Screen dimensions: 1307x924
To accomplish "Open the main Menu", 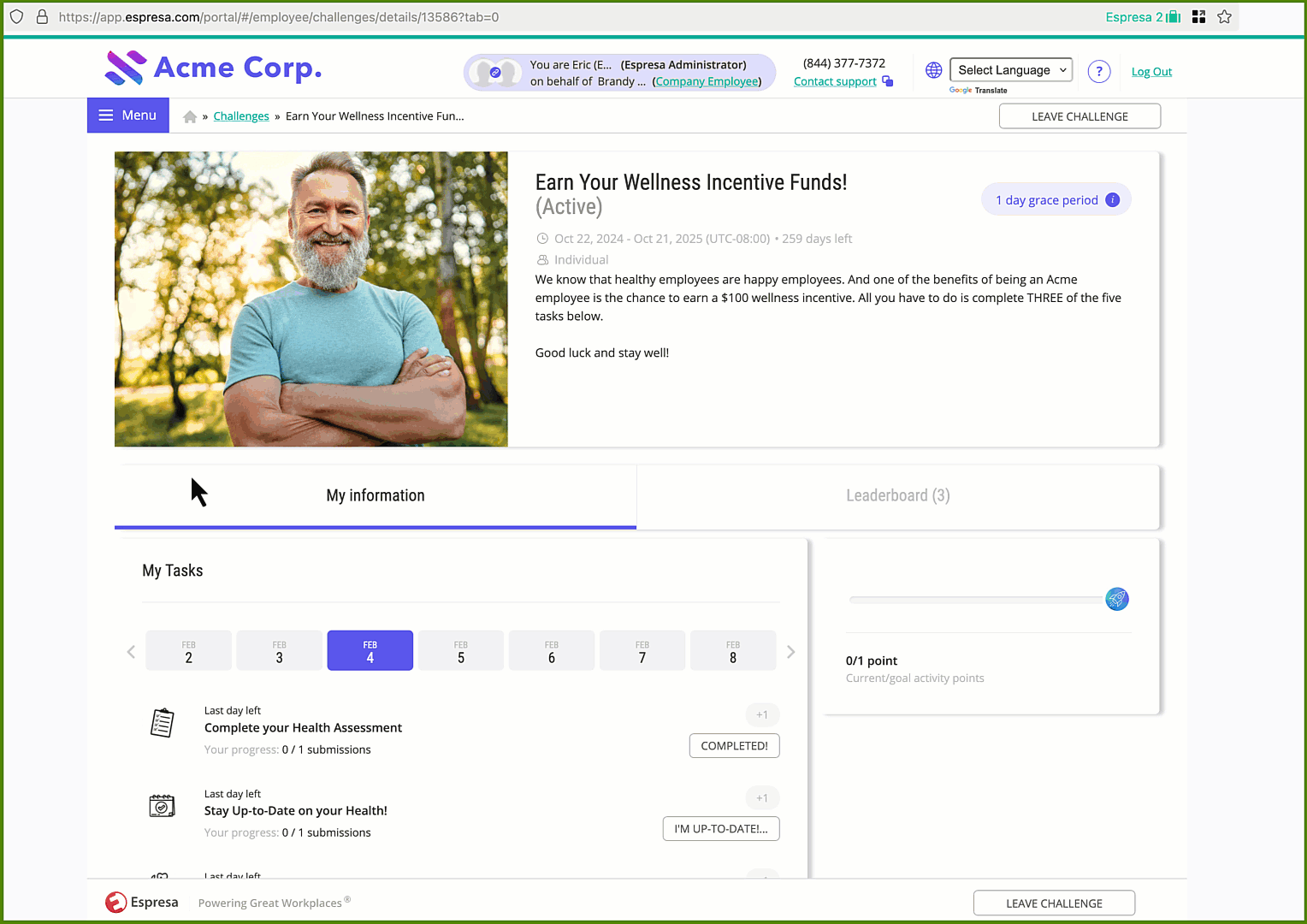I will tap(128, 115).
